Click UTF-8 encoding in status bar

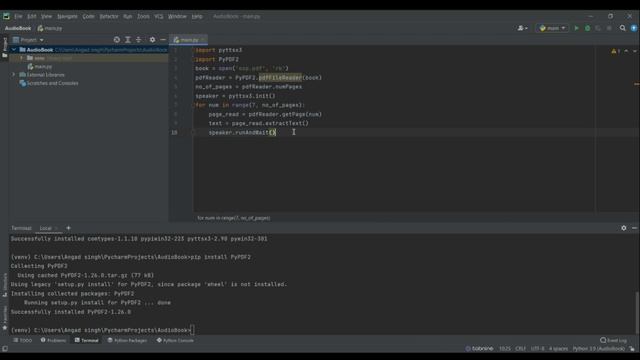point(538,349)
